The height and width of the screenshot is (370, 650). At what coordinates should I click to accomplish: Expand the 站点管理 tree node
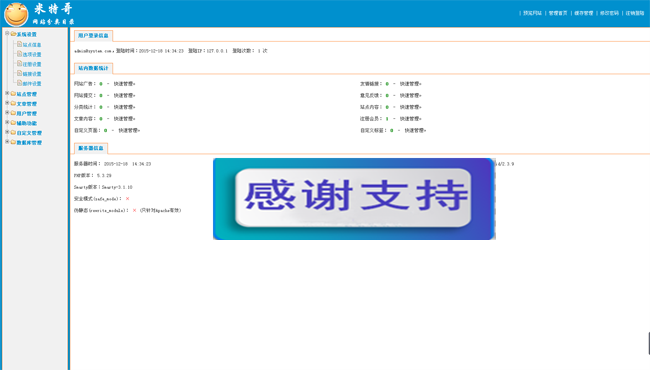pos(7,93)
